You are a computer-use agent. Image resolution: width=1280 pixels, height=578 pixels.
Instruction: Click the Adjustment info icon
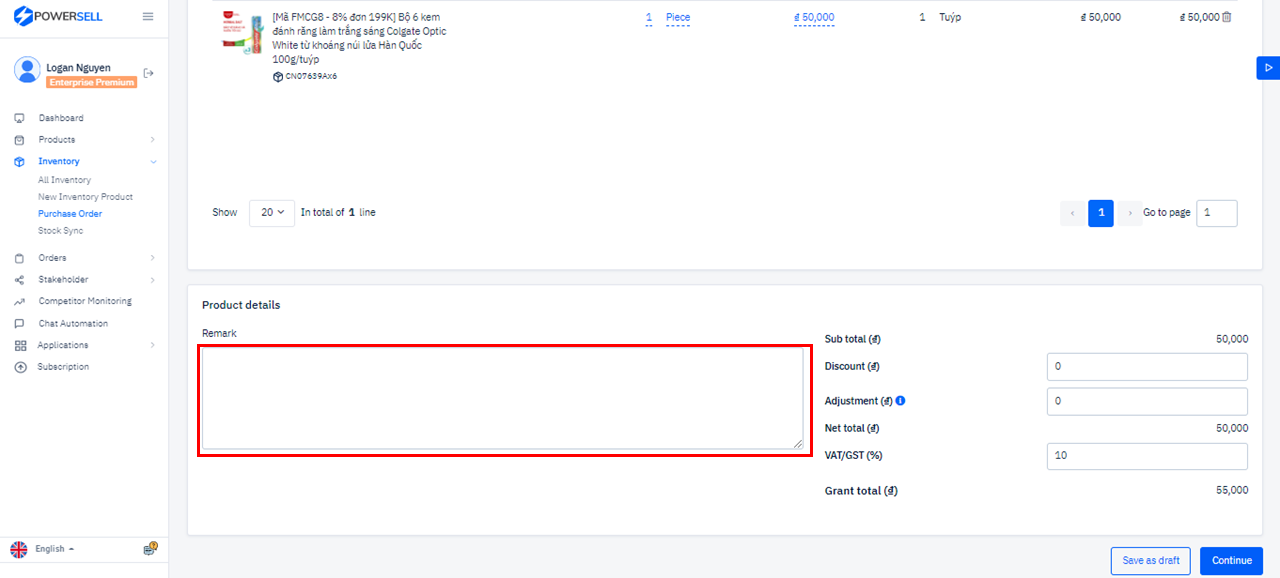(x=901, y=401)
